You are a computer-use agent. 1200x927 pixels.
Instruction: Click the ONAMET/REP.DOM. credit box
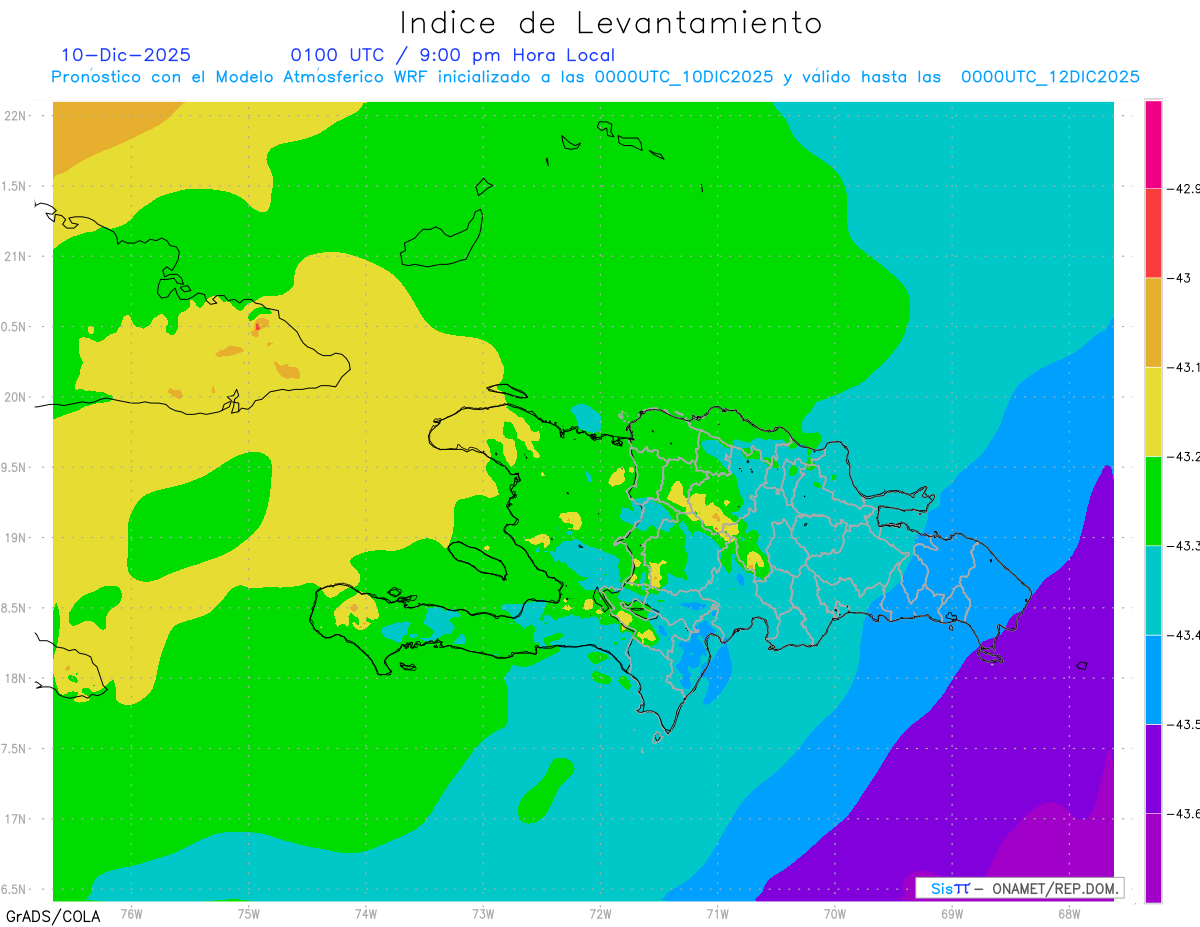pyautogui.click(x=1019, y=888)
